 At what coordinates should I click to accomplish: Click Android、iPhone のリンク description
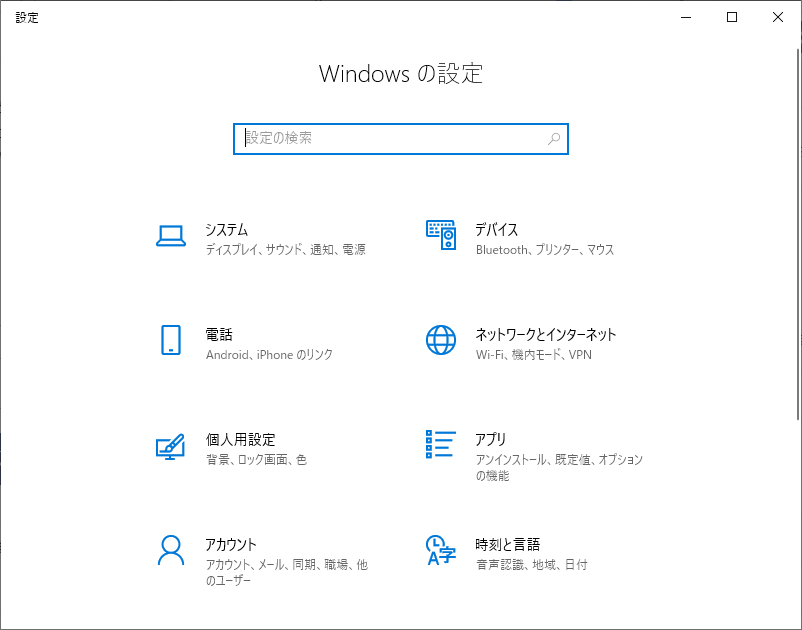coord(269,354)
